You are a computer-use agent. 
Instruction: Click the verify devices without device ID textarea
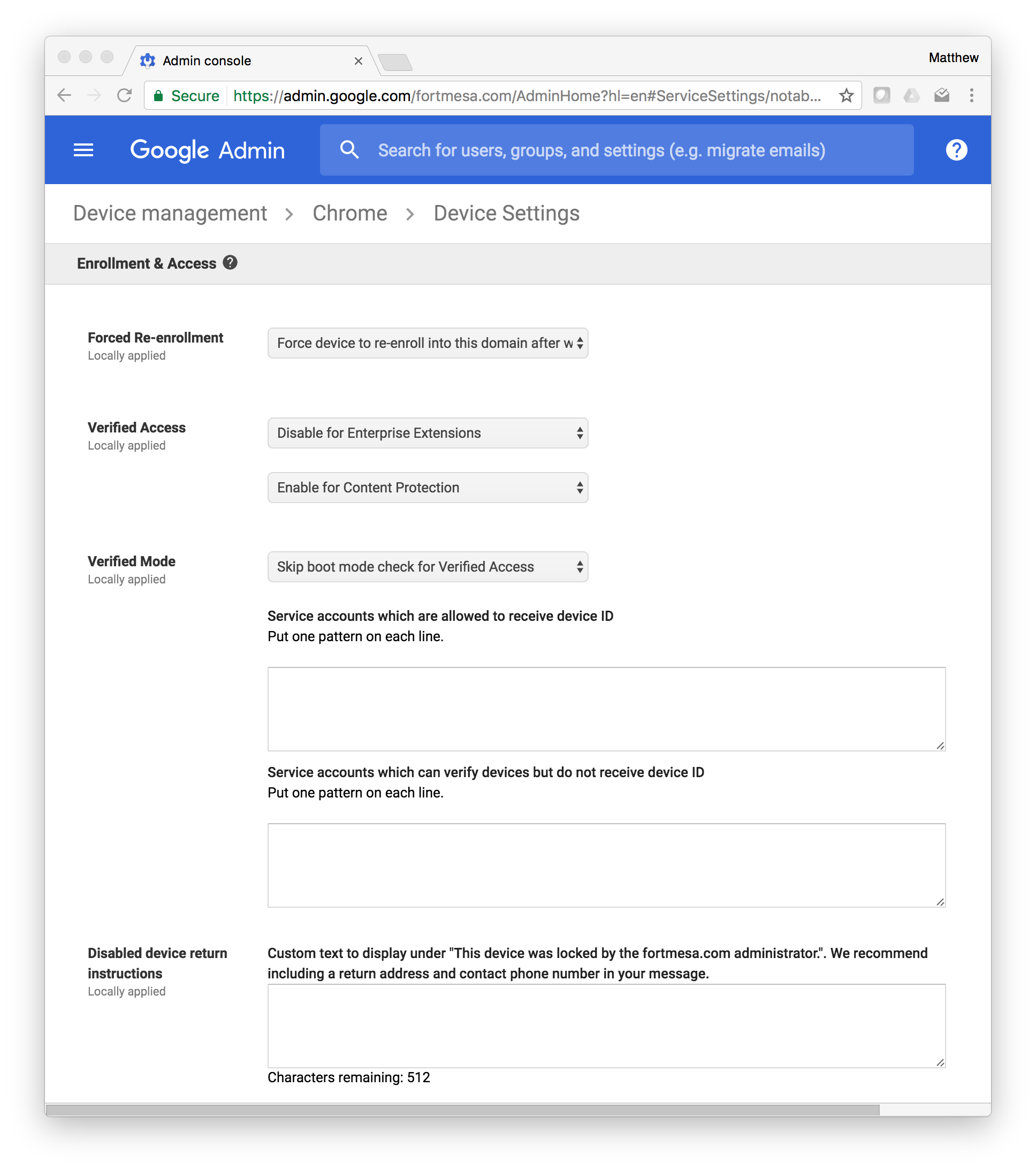[x=606, y=865]
